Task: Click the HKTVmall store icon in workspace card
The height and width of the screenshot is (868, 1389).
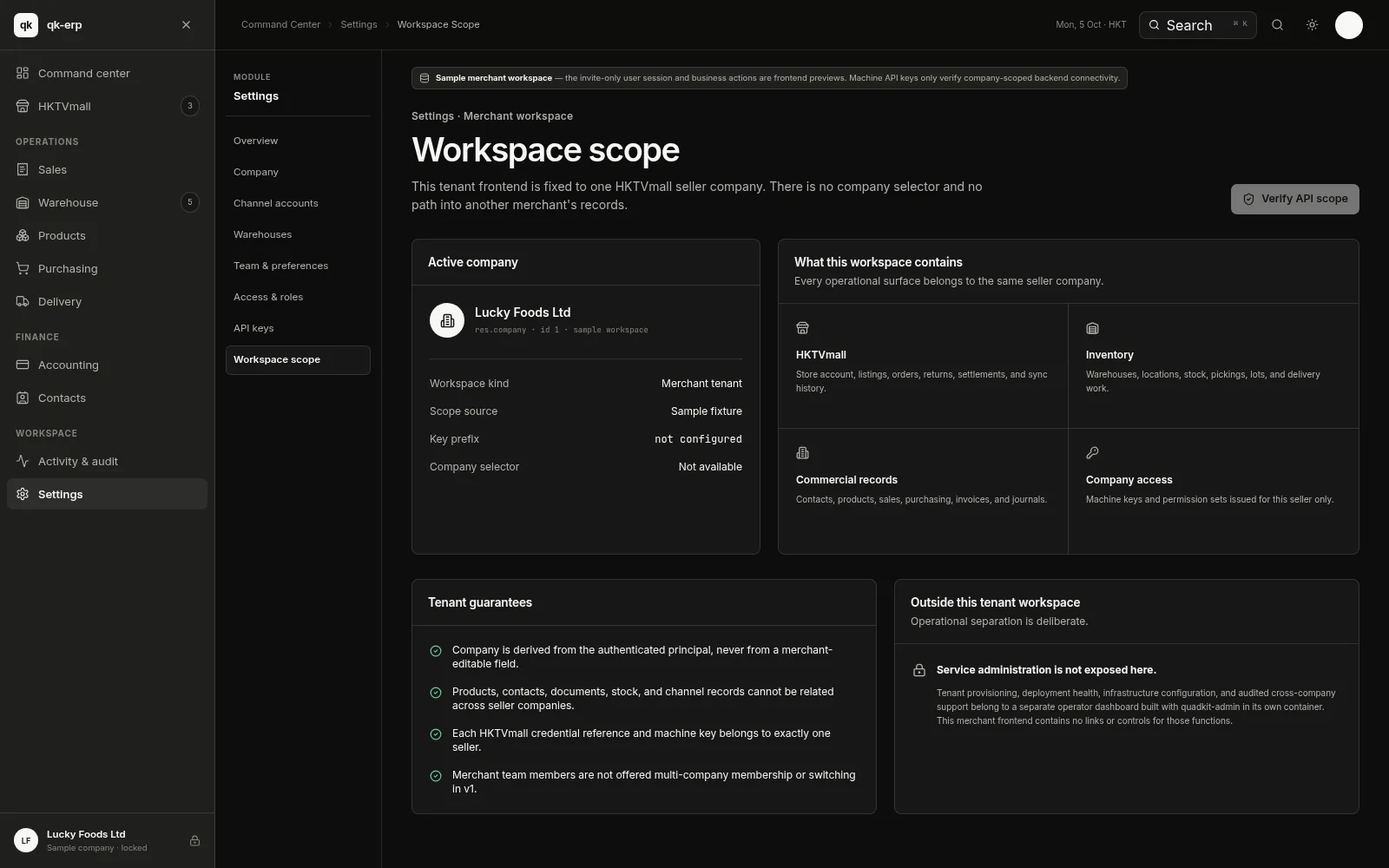Action: (x=802, y=328)
